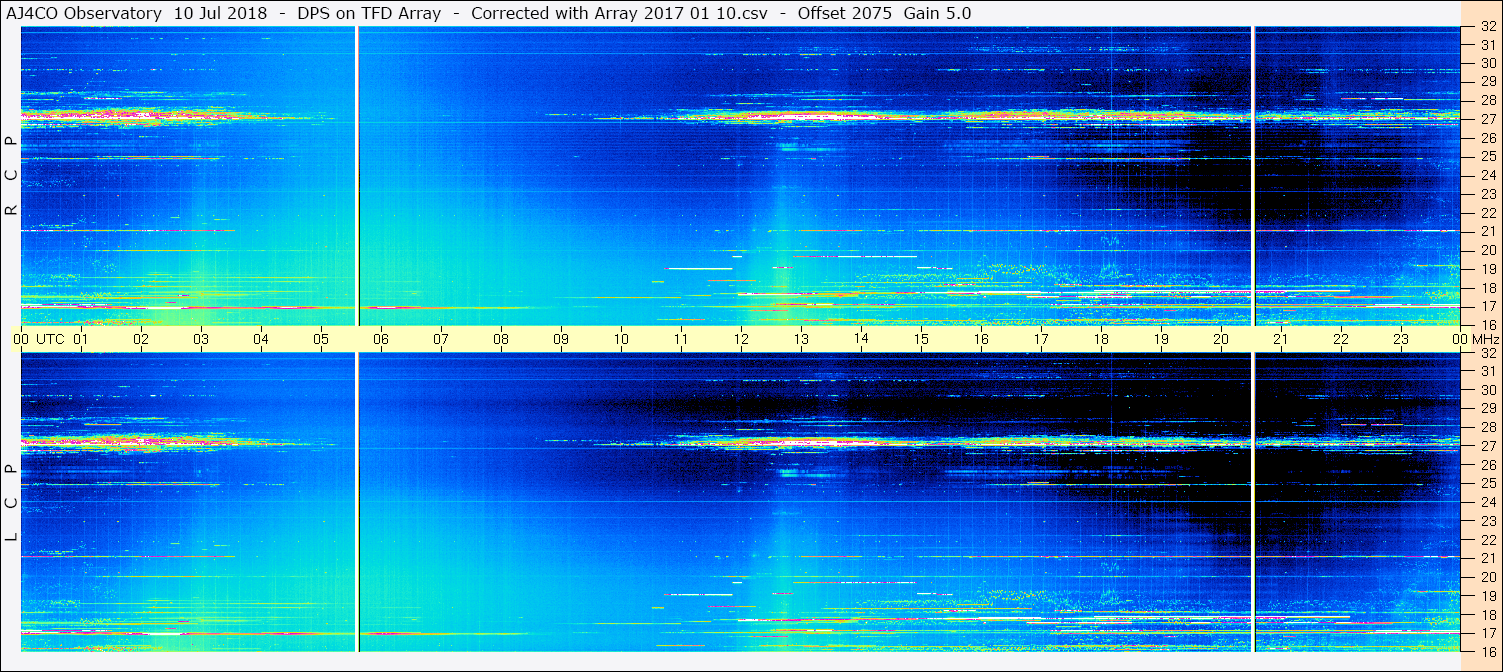Select 27 MHz tick on LCP frequency scale

(1487, 446)
